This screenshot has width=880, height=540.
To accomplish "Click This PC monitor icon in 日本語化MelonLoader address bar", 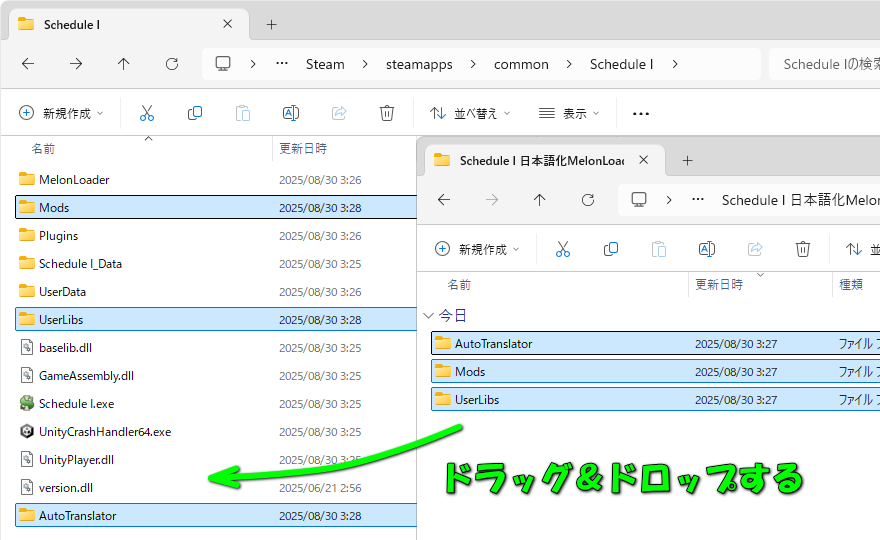I will (639, 199).
